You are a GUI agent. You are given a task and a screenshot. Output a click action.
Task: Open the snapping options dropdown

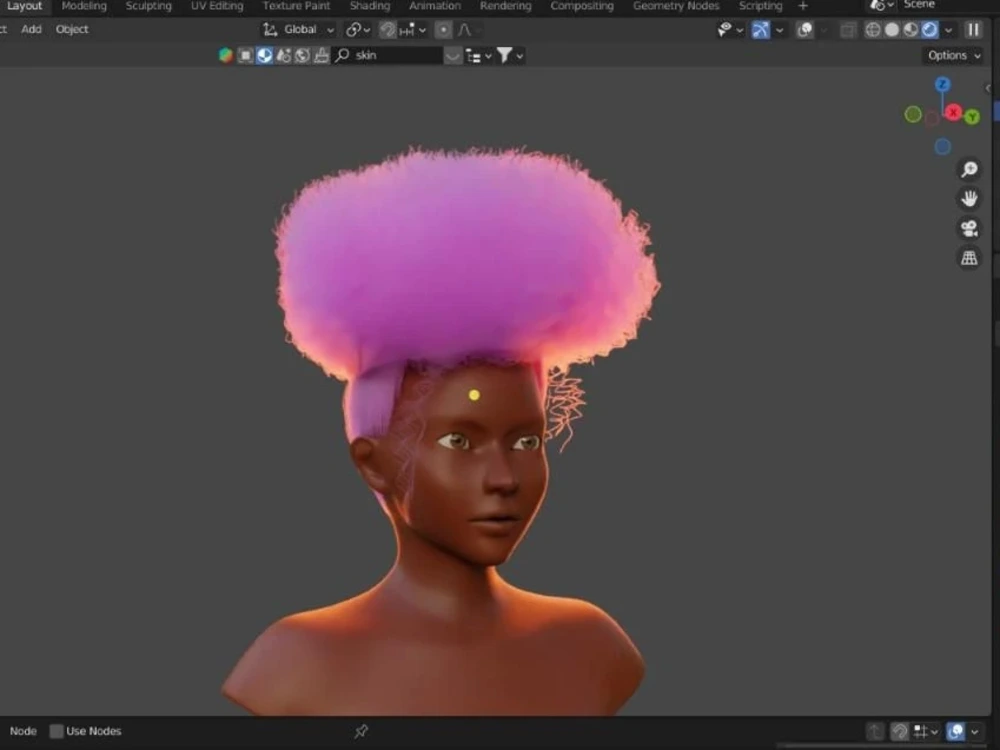(413, 29)
